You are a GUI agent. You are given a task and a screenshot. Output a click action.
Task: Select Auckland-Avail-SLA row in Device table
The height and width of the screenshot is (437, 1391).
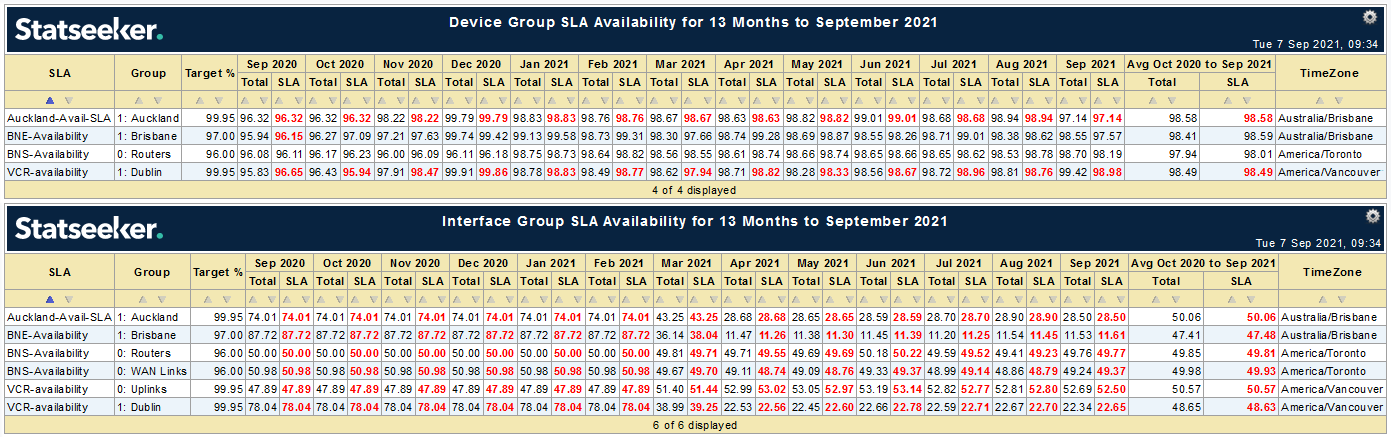click(56, 117)
